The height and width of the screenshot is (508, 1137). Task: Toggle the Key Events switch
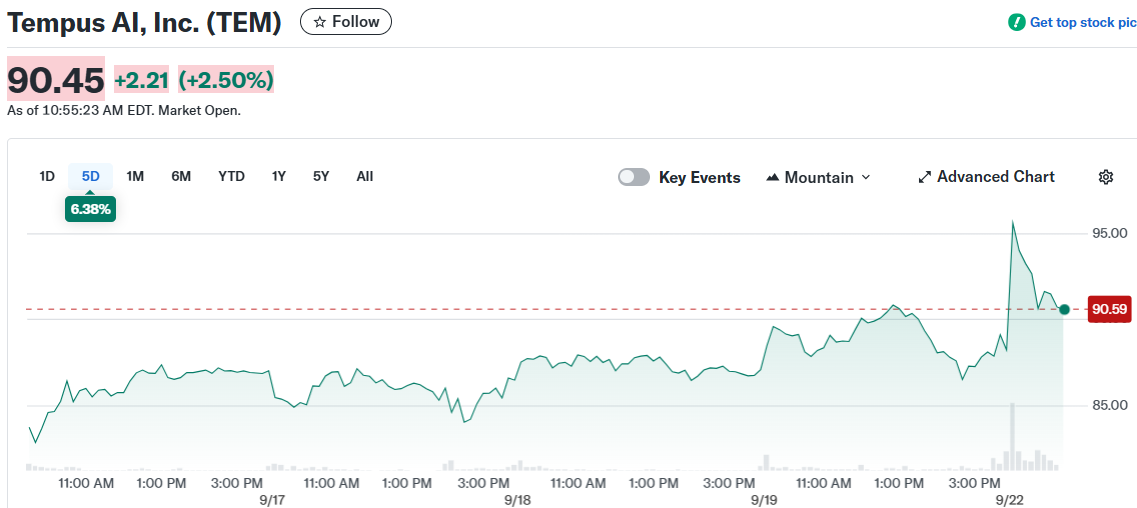tap(633, 178)
